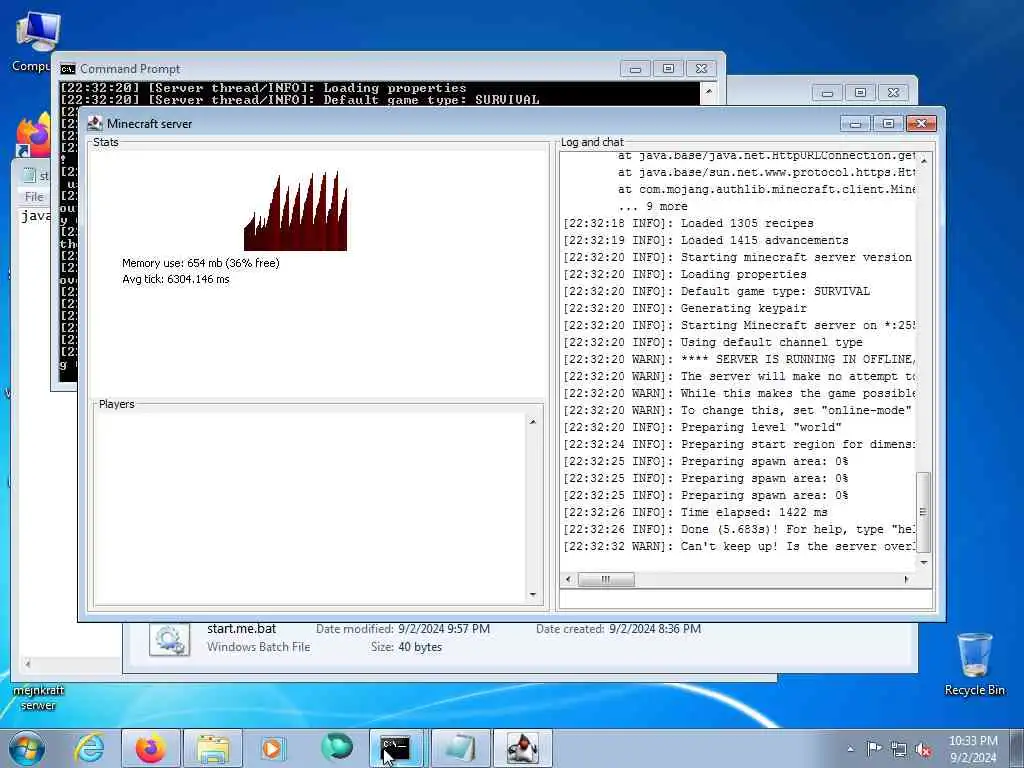Click the 'Can't keep up!' warning log line
The height and width of the screenshot is (768, 1024).
coord(739,546)
